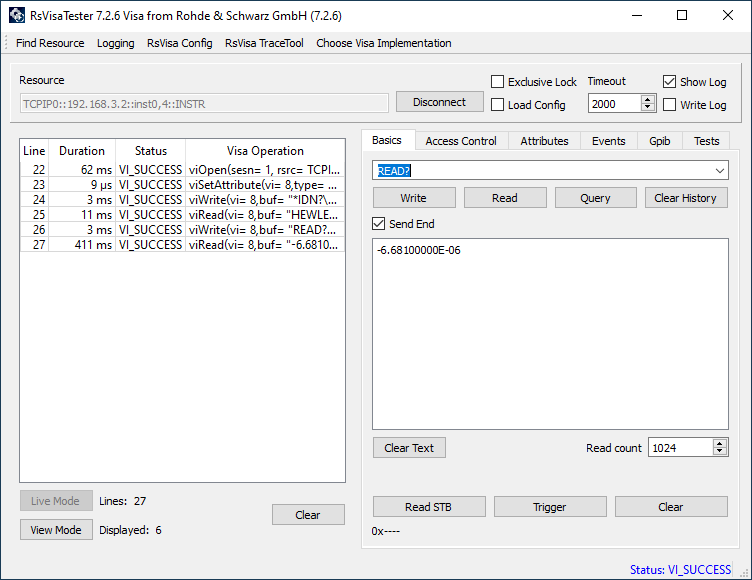Viewport: 752px width, 580px height.
Task: Click the View Mode button
Action: [x=56, y=530]
